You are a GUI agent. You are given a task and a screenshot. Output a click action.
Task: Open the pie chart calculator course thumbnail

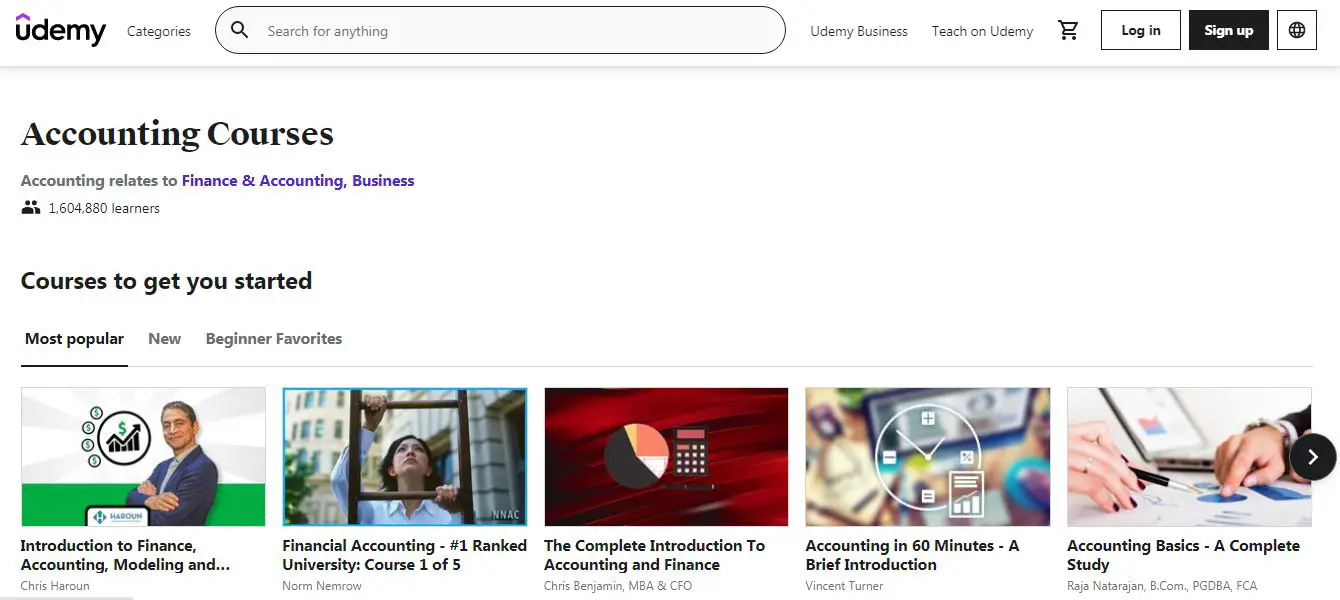coord(666,457)
